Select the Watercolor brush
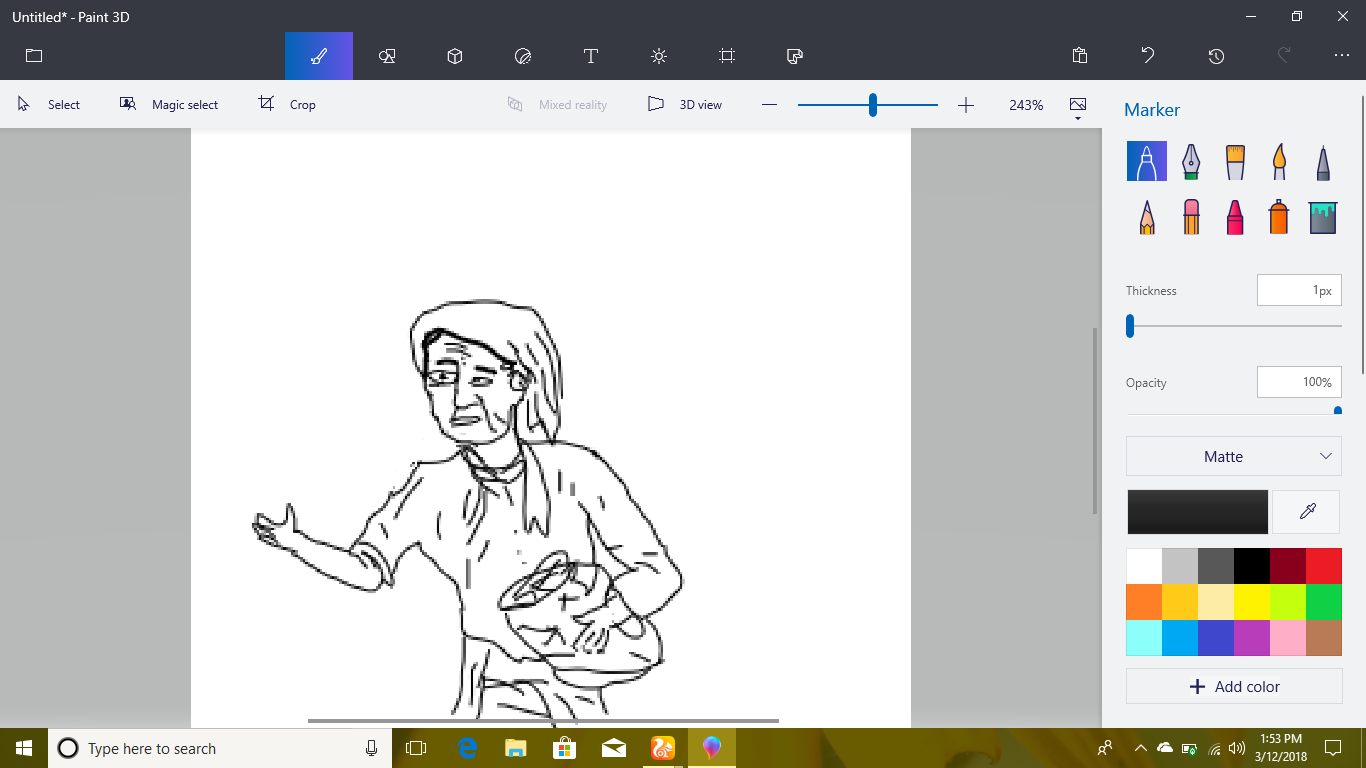Viewport: 1366px width, 768px height. click(1279, 161)
